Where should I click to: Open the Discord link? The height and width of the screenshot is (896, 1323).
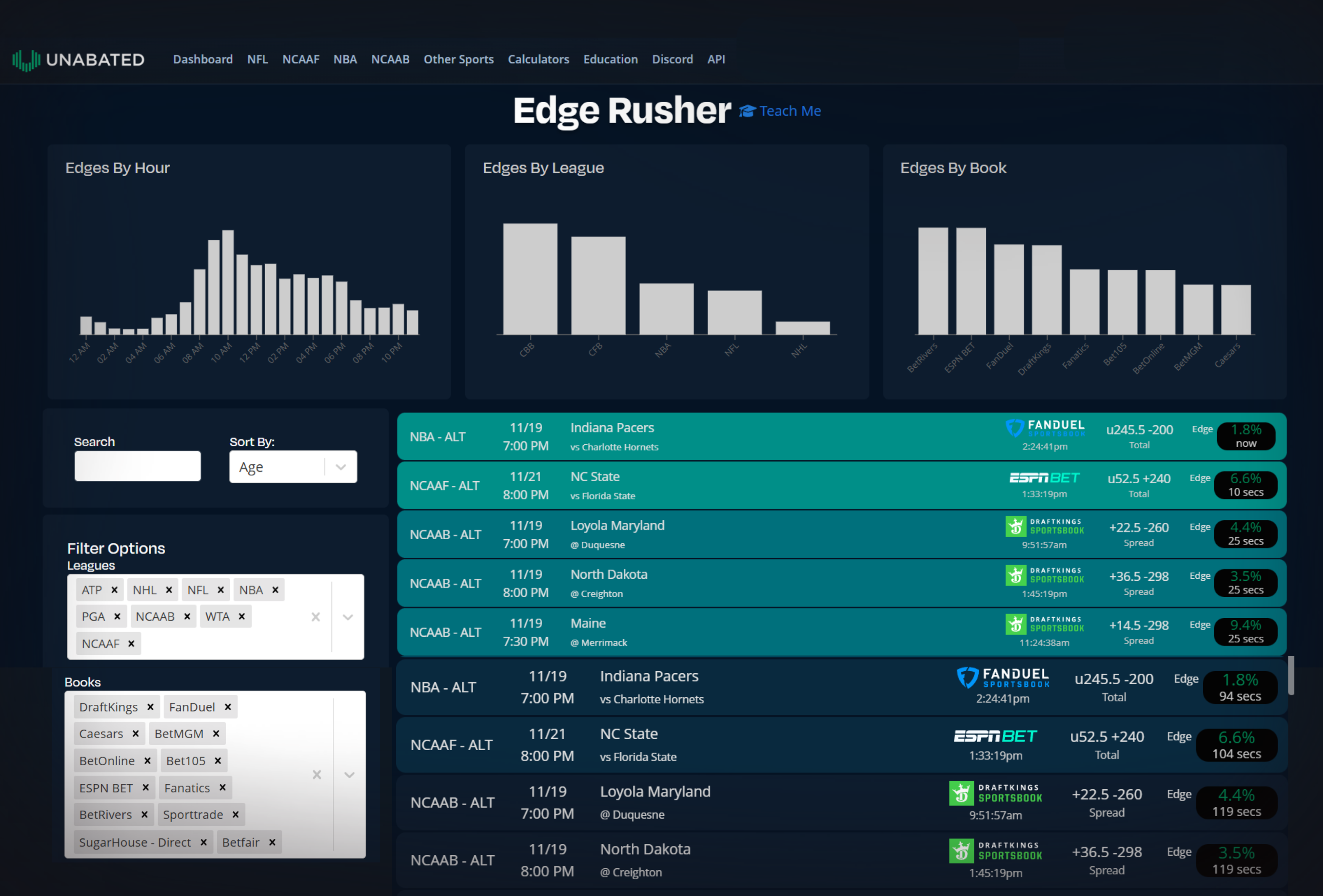[x=672, y=59]
